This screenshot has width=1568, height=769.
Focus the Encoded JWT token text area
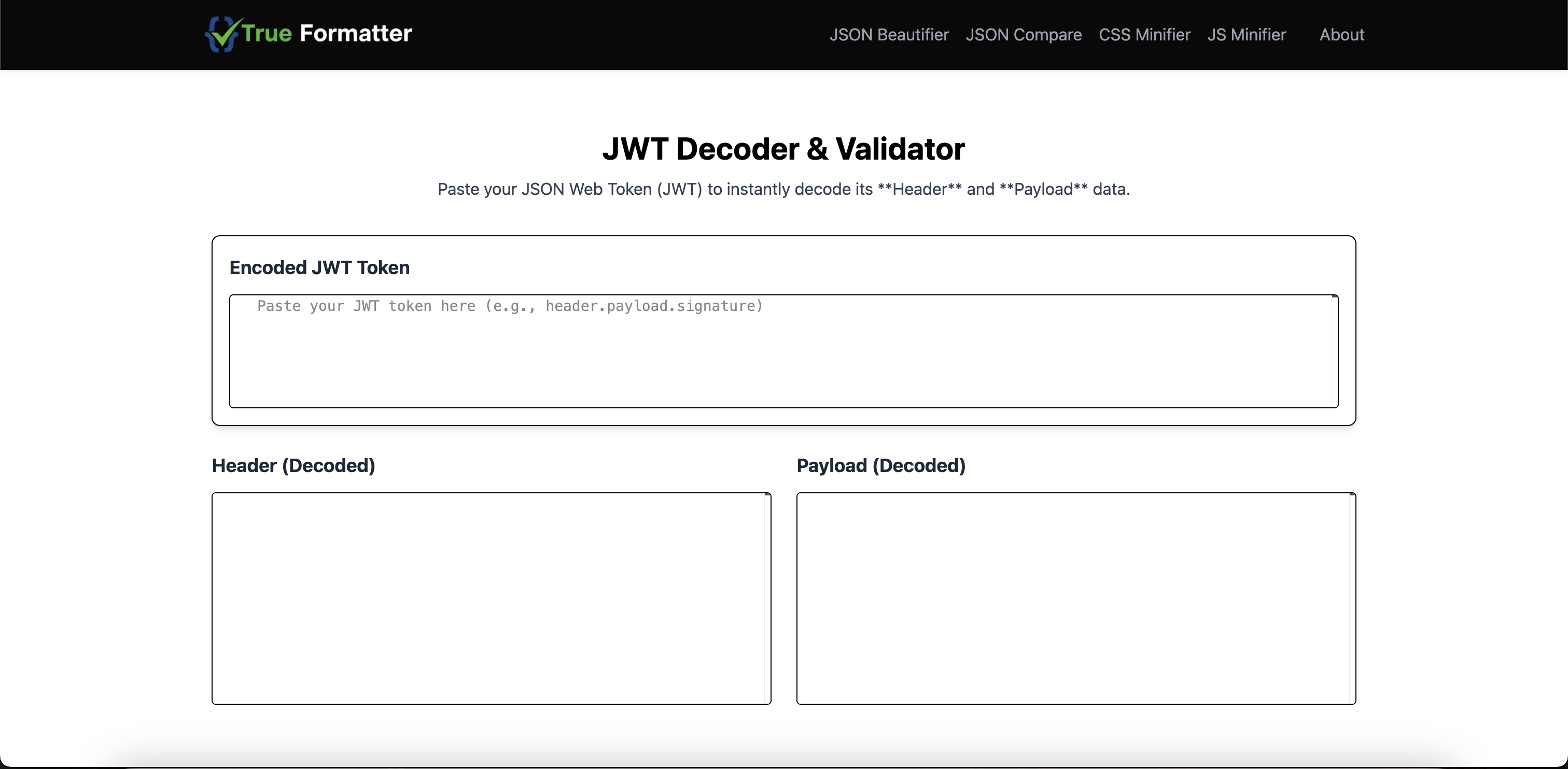(x=779, y=353)
